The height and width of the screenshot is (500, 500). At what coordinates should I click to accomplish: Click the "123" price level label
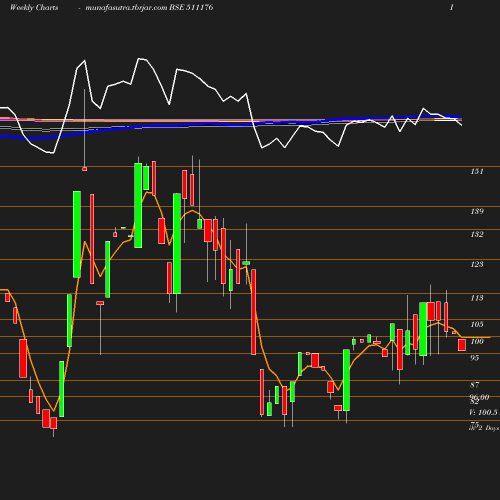pos(477,264)
